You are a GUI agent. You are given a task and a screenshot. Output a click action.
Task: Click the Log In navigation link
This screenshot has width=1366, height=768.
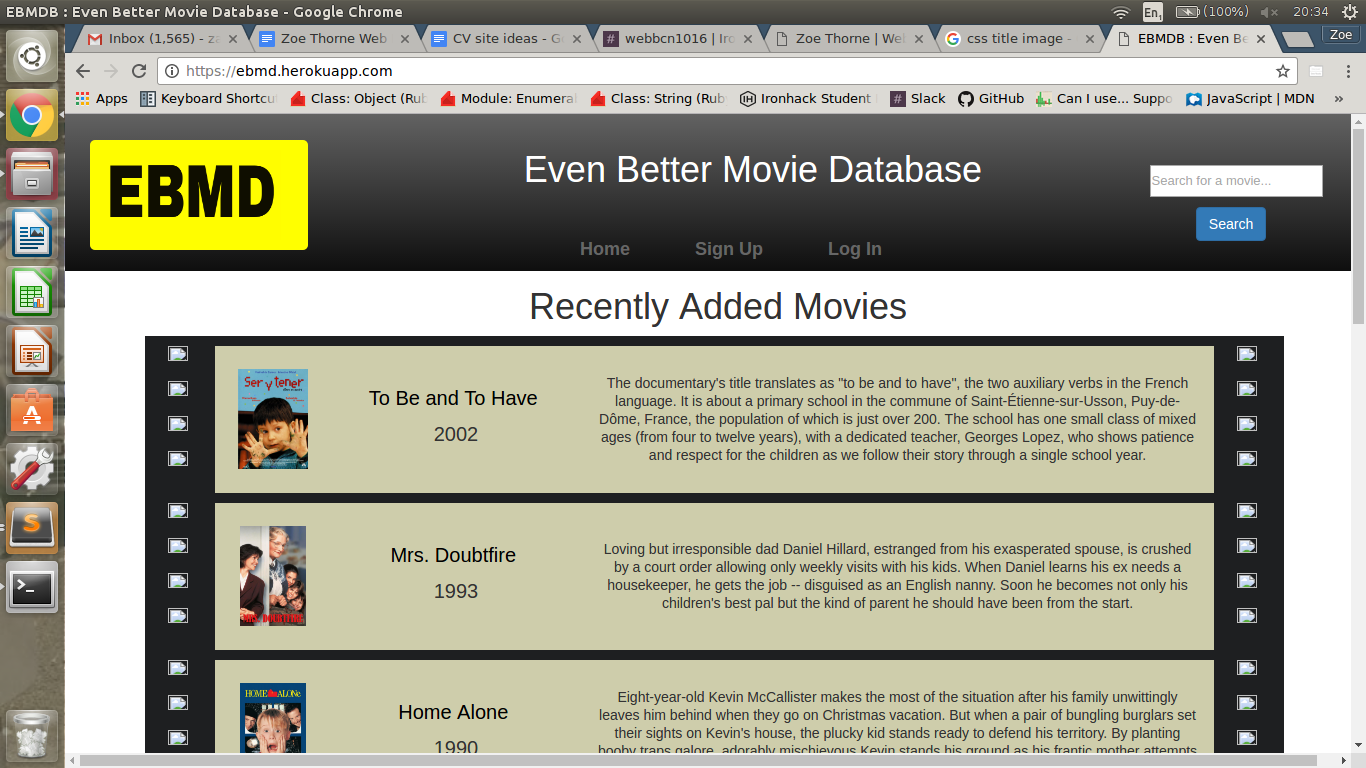point(855,249)
